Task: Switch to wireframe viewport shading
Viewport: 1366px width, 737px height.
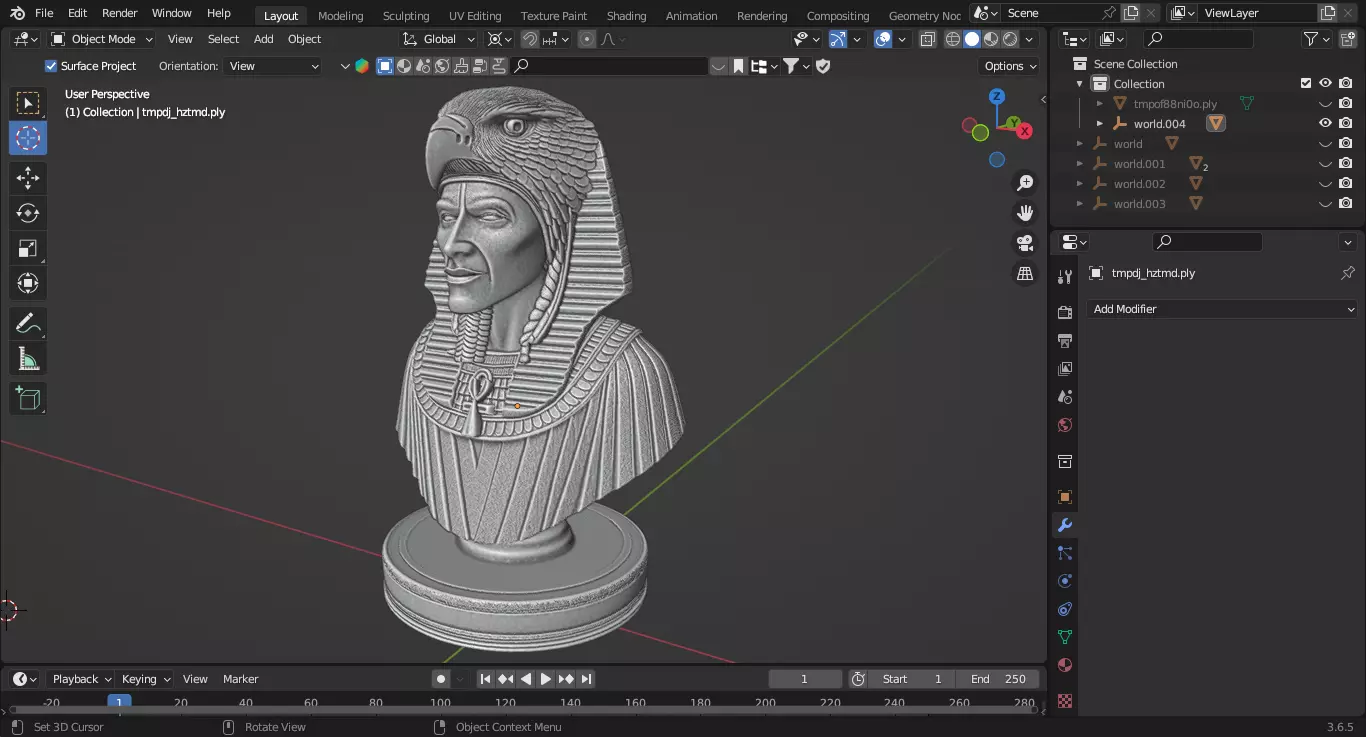Action: point(952,39)
